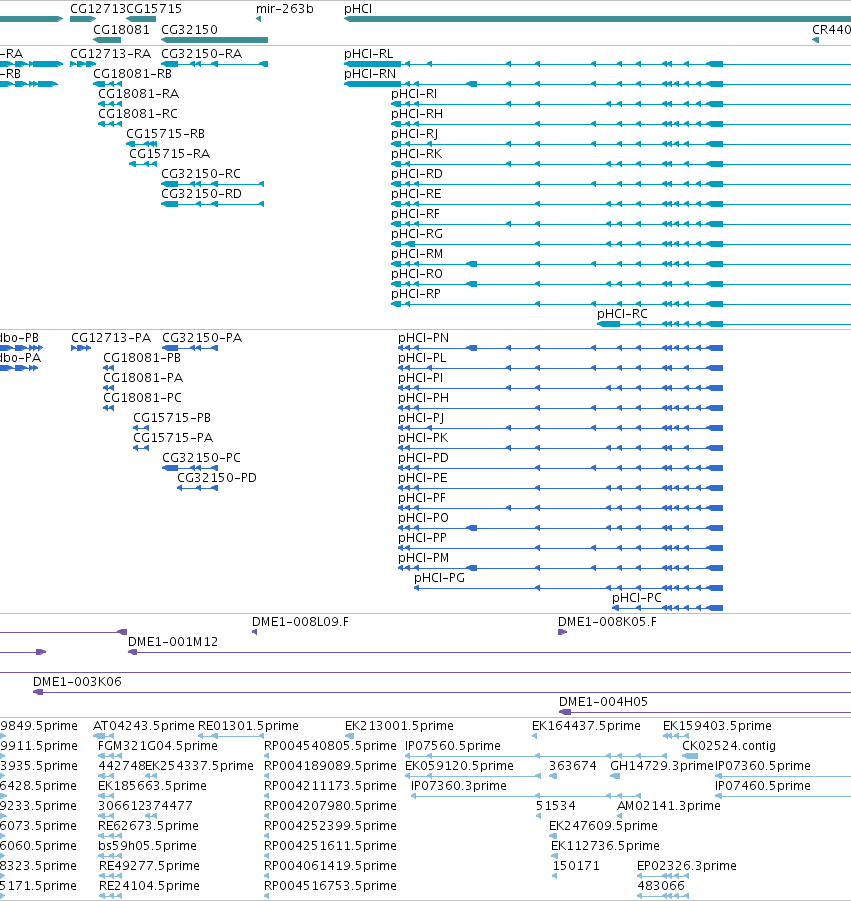Click the CG12713 gene label

(97, 9)
